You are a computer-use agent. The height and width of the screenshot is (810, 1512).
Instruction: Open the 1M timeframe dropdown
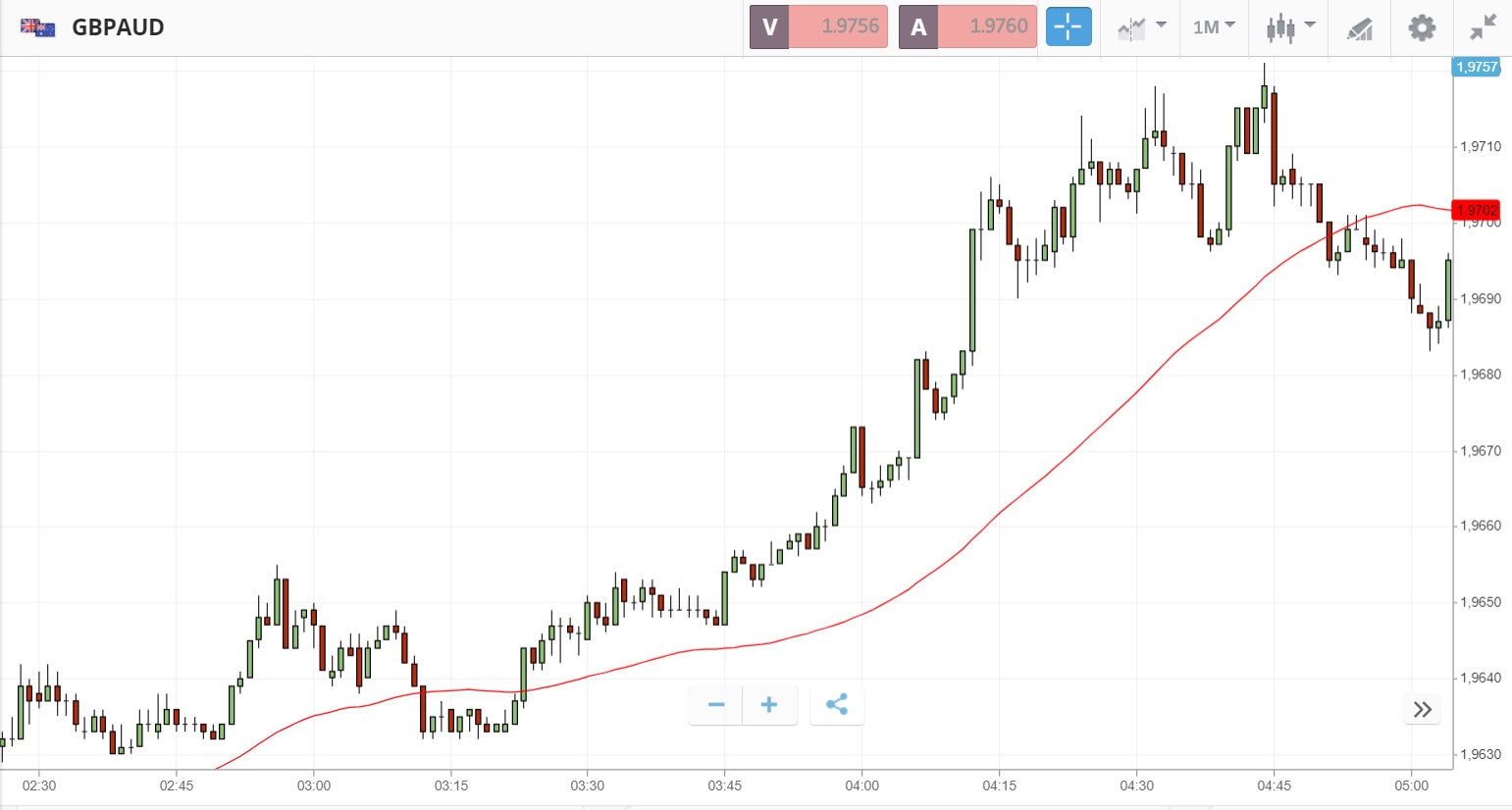pos(1214,27)
